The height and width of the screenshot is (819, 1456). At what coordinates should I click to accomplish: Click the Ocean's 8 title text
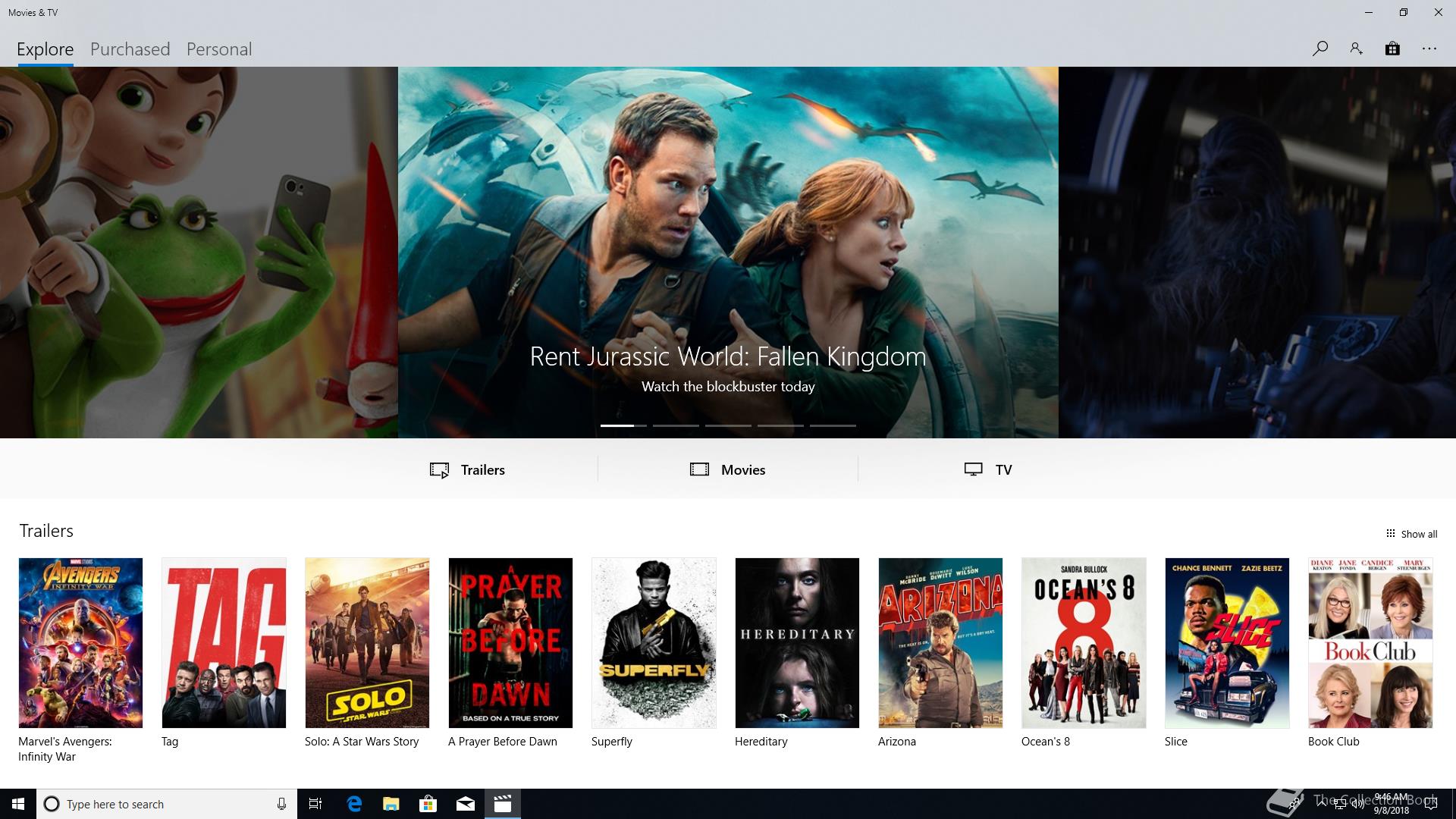[1046, 742]
